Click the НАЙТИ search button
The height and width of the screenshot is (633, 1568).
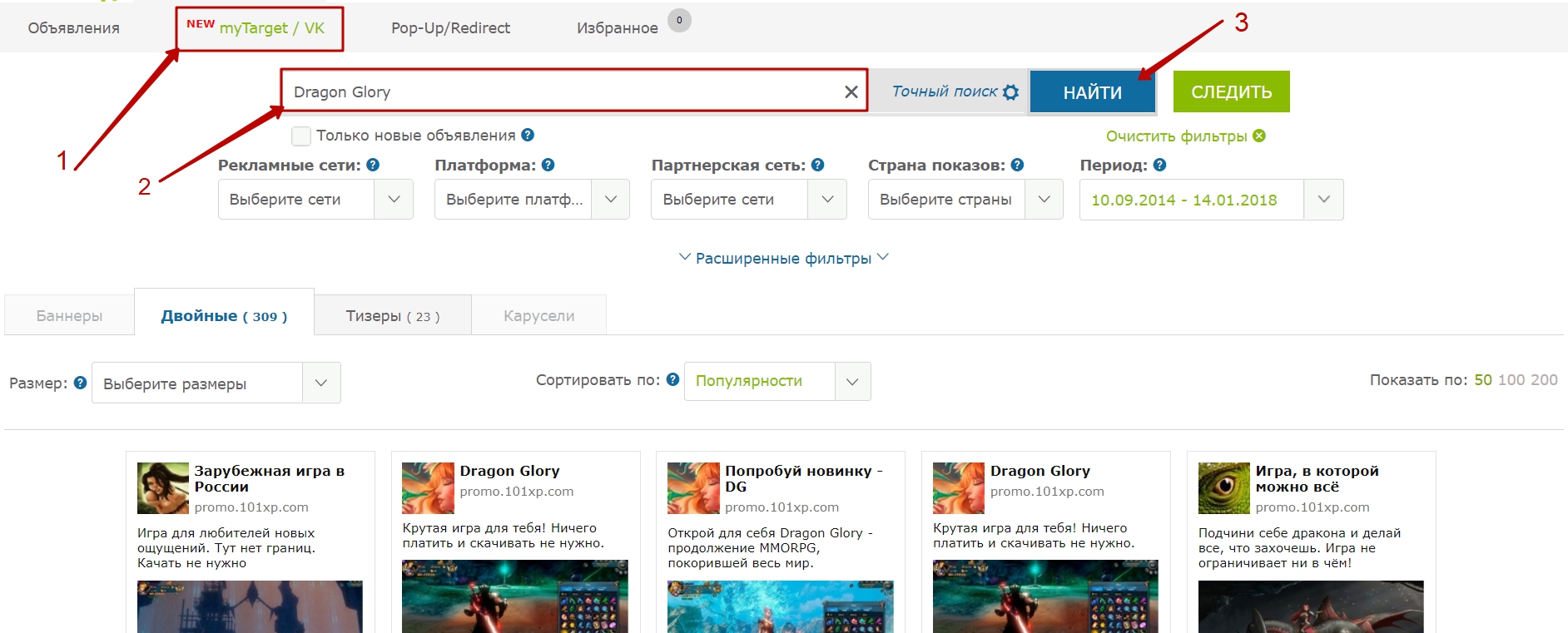click(x=1092, y=92)
